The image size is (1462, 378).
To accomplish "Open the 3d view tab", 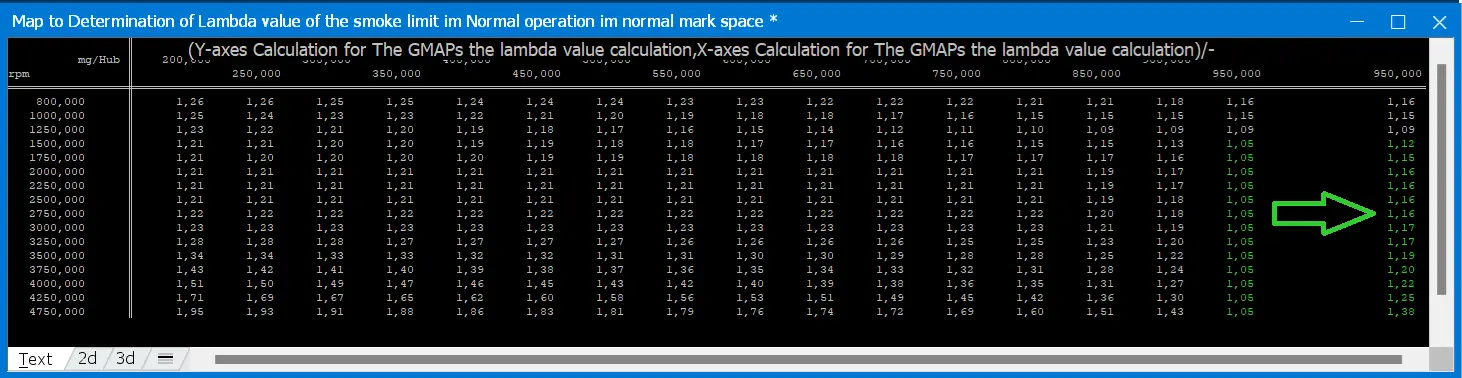I will (126, 358).
